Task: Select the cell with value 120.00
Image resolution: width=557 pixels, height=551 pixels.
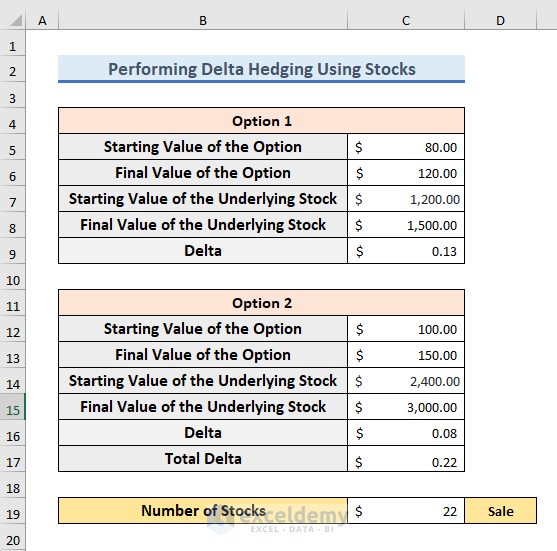Action: point(406,173)
